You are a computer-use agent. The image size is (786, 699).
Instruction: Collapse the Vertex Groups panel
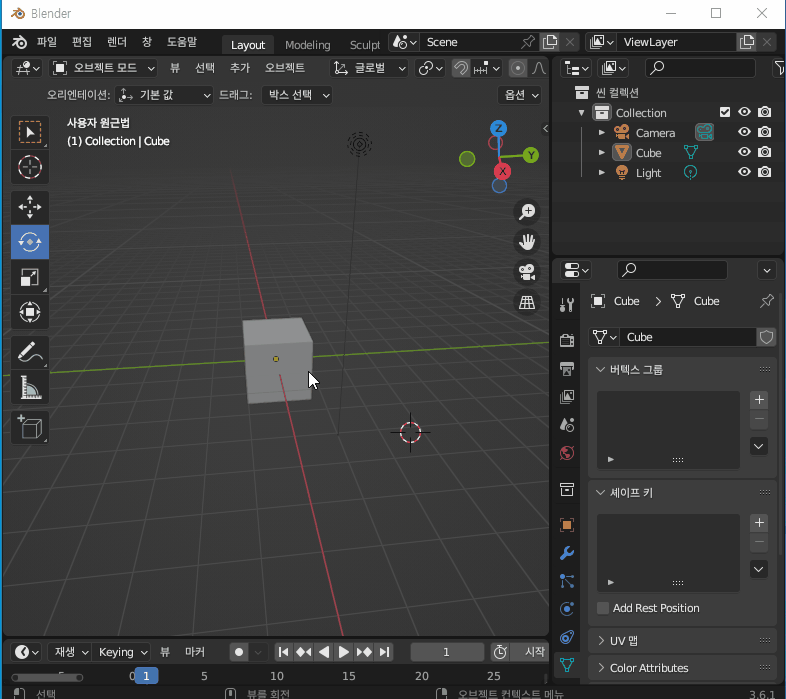tap(682, 370)
